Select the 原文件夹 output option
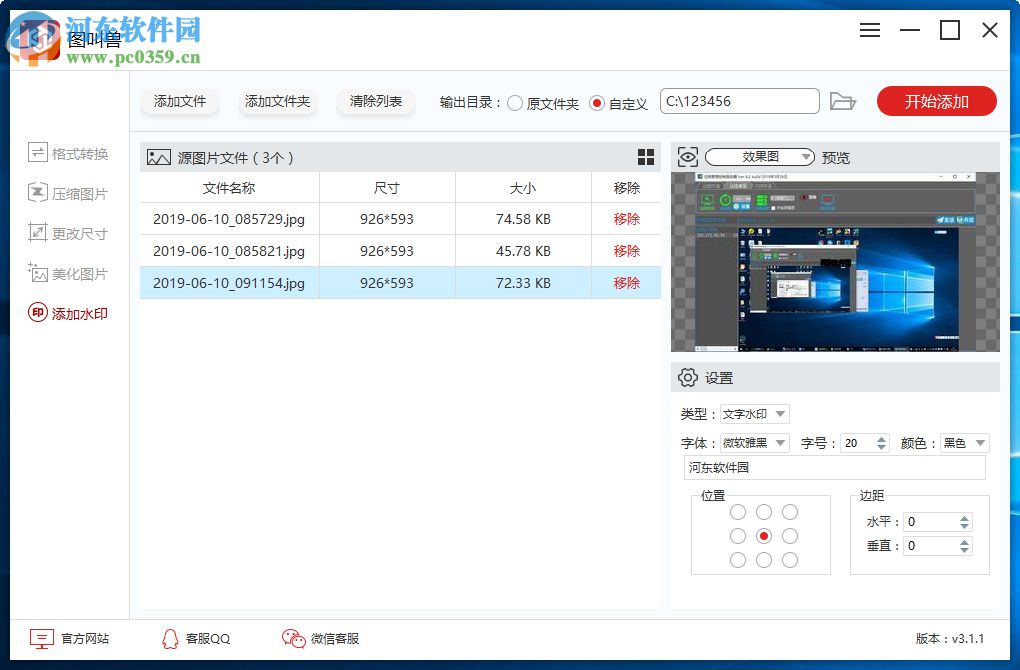Image resolution: width=1020 pixels, height=670 pixels. point(515,101)
